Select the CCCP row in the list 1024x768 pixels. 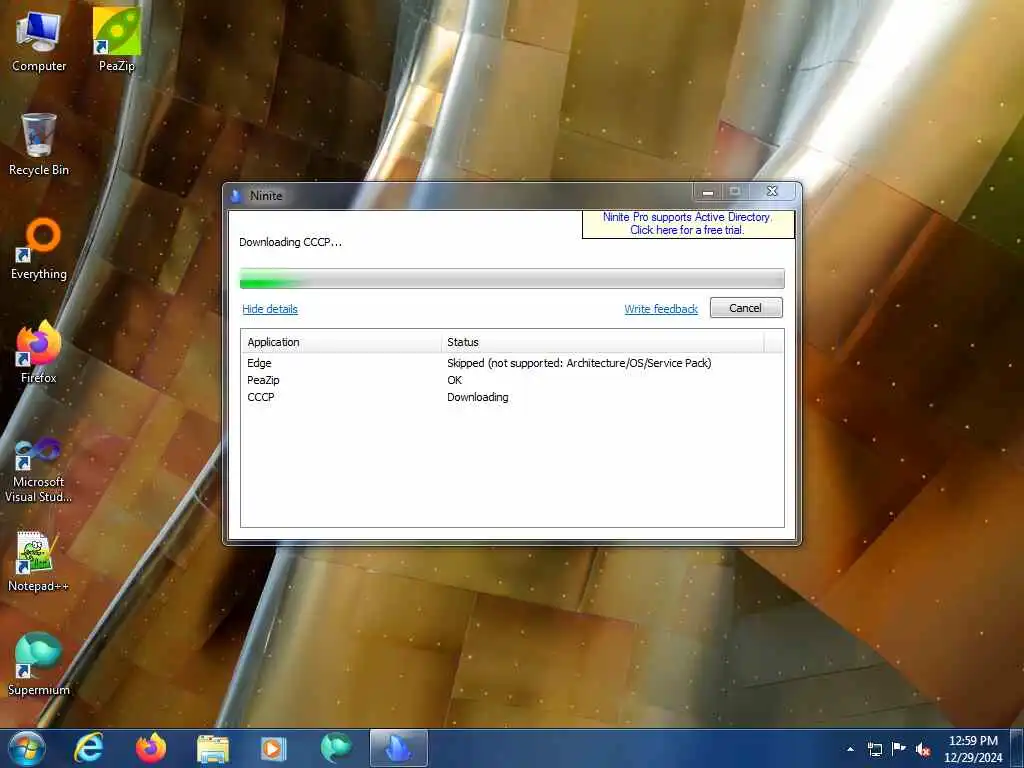(x=512, y=397)
